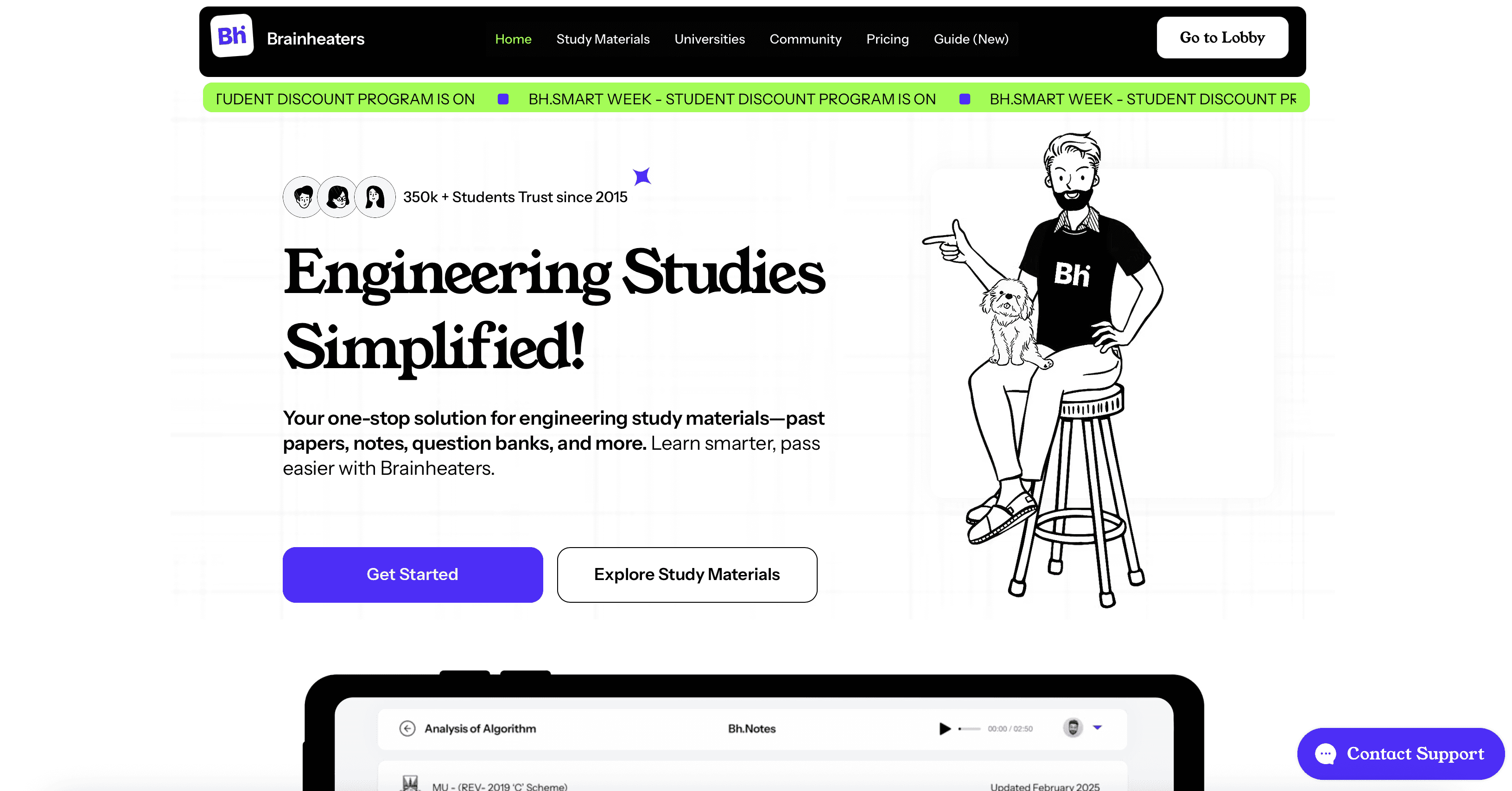Screen dimensions: 1512x791
Task: Open the Pricing page
Action: (x=887, y=39)
